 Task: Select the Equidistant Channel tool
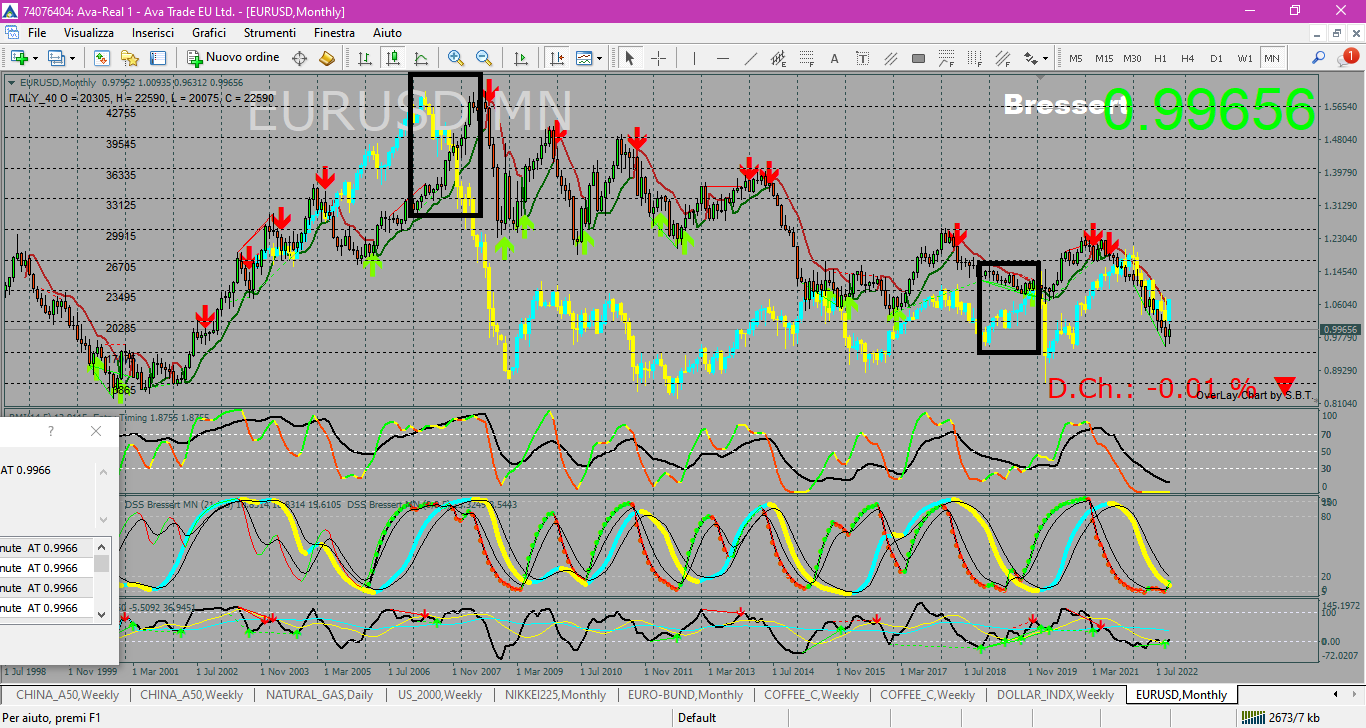click(x=779, y=58)
